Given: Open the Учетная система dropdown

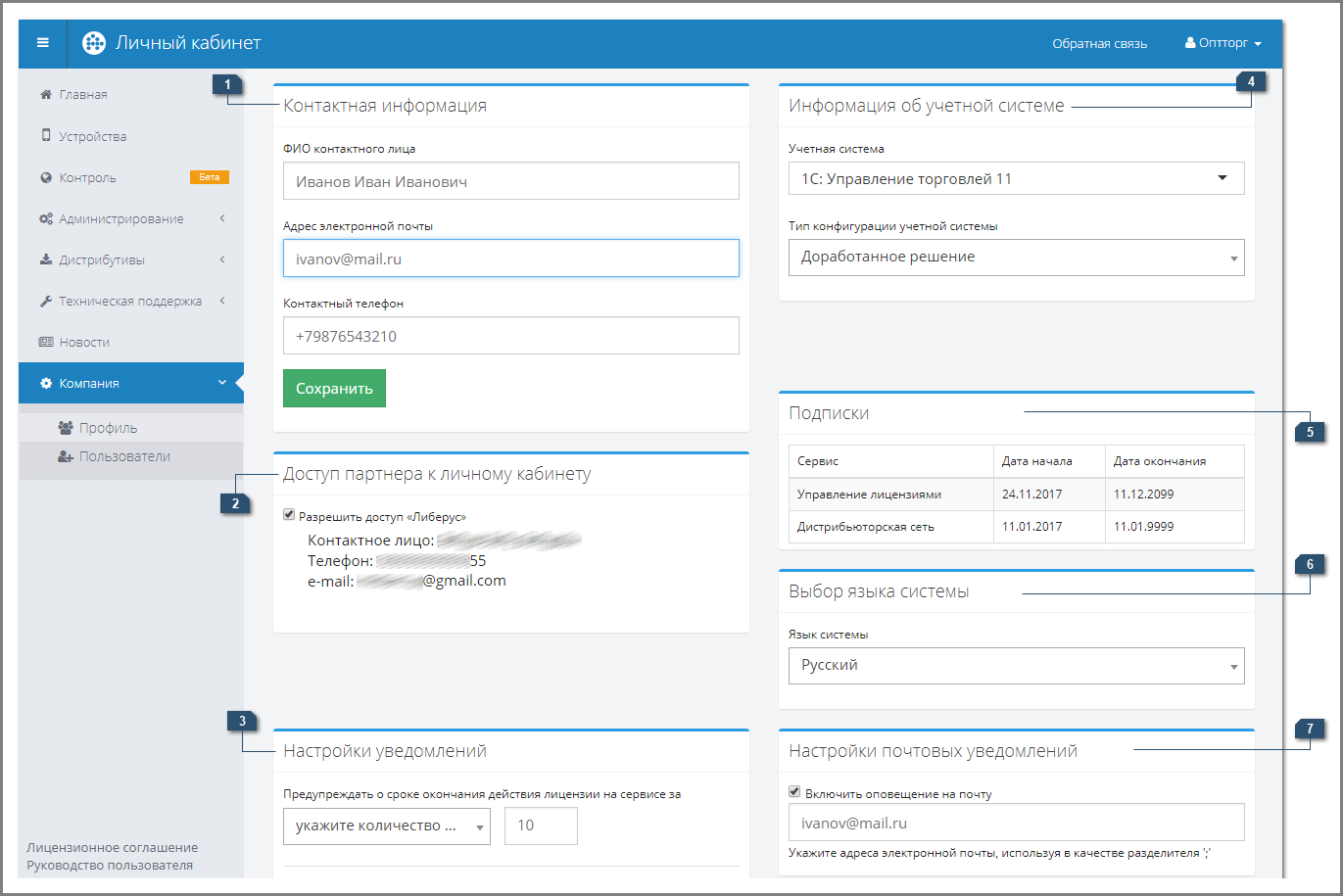Looking at the screenshot, I should [x=1016, y=178].
